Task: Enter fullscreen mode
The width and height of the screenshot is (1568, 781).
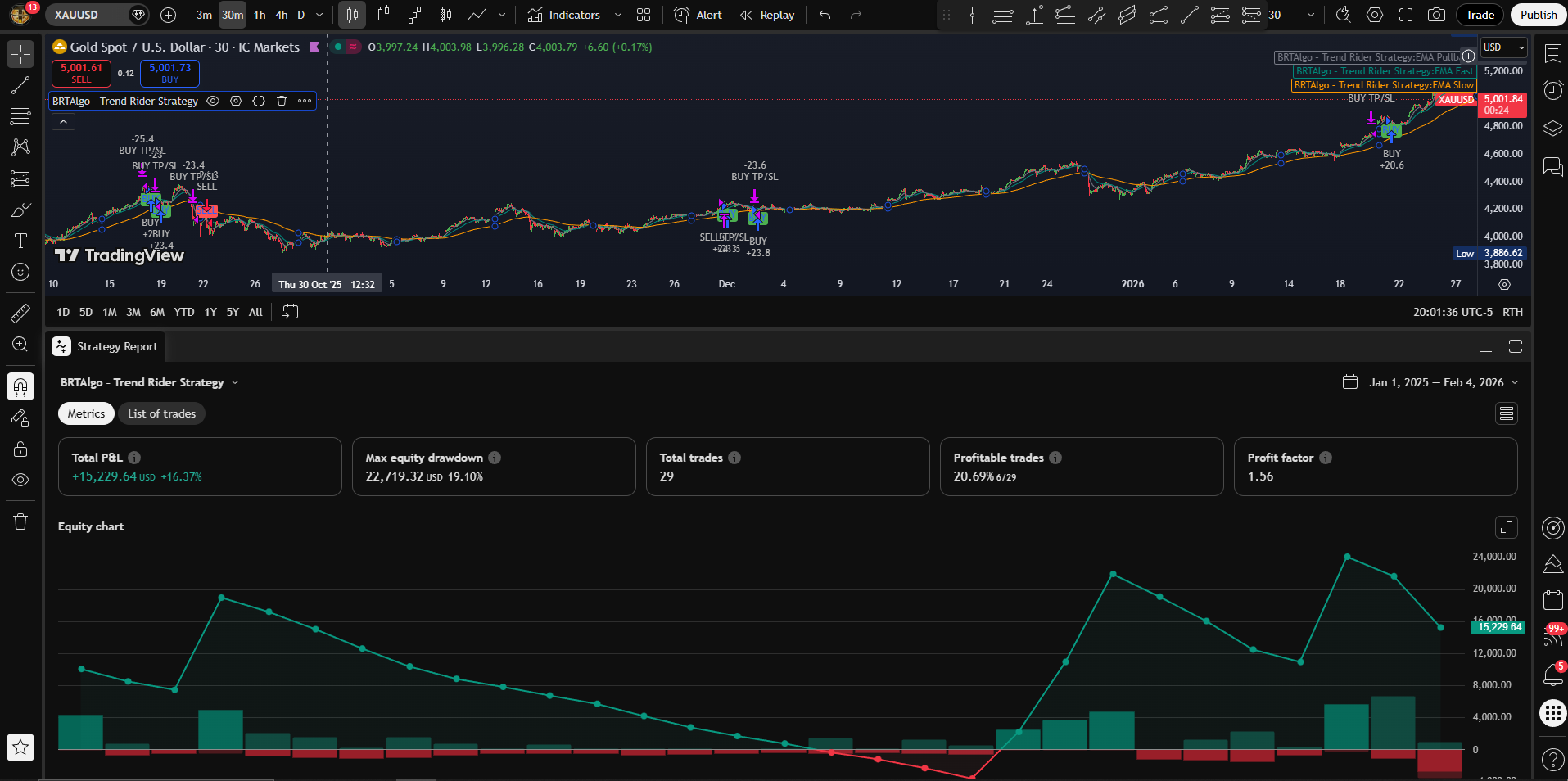Action: 1406,15
